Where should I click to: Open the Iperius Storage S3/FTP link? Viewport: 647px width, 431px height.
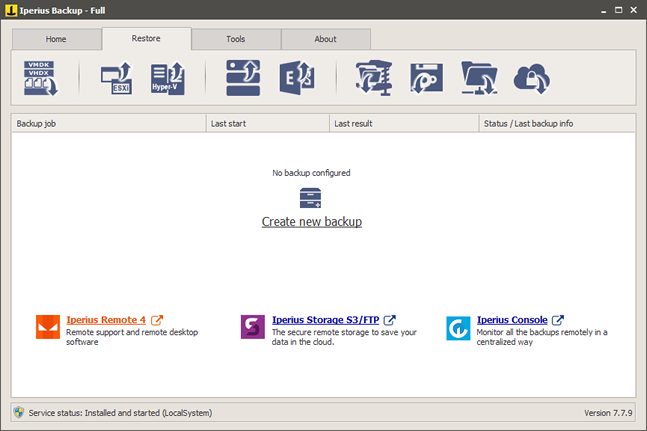(326, 320)
